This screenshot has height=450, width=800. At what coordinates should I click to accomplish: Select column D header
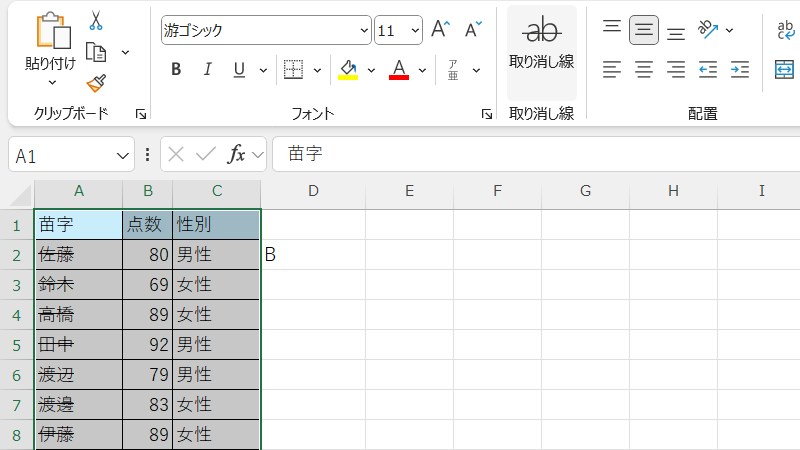tap(313, 191)
